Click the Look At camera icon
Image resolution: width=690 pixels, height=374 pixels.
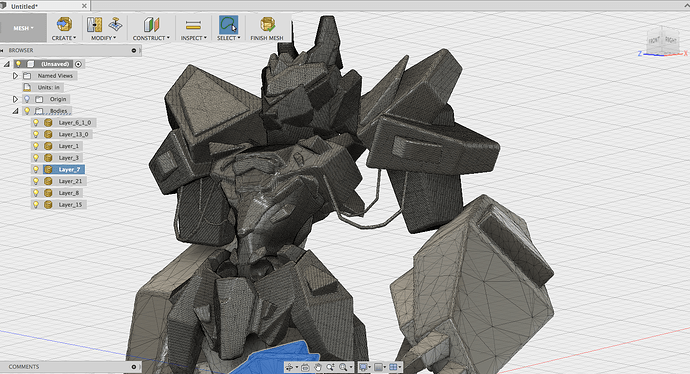(x=305, y=367)
